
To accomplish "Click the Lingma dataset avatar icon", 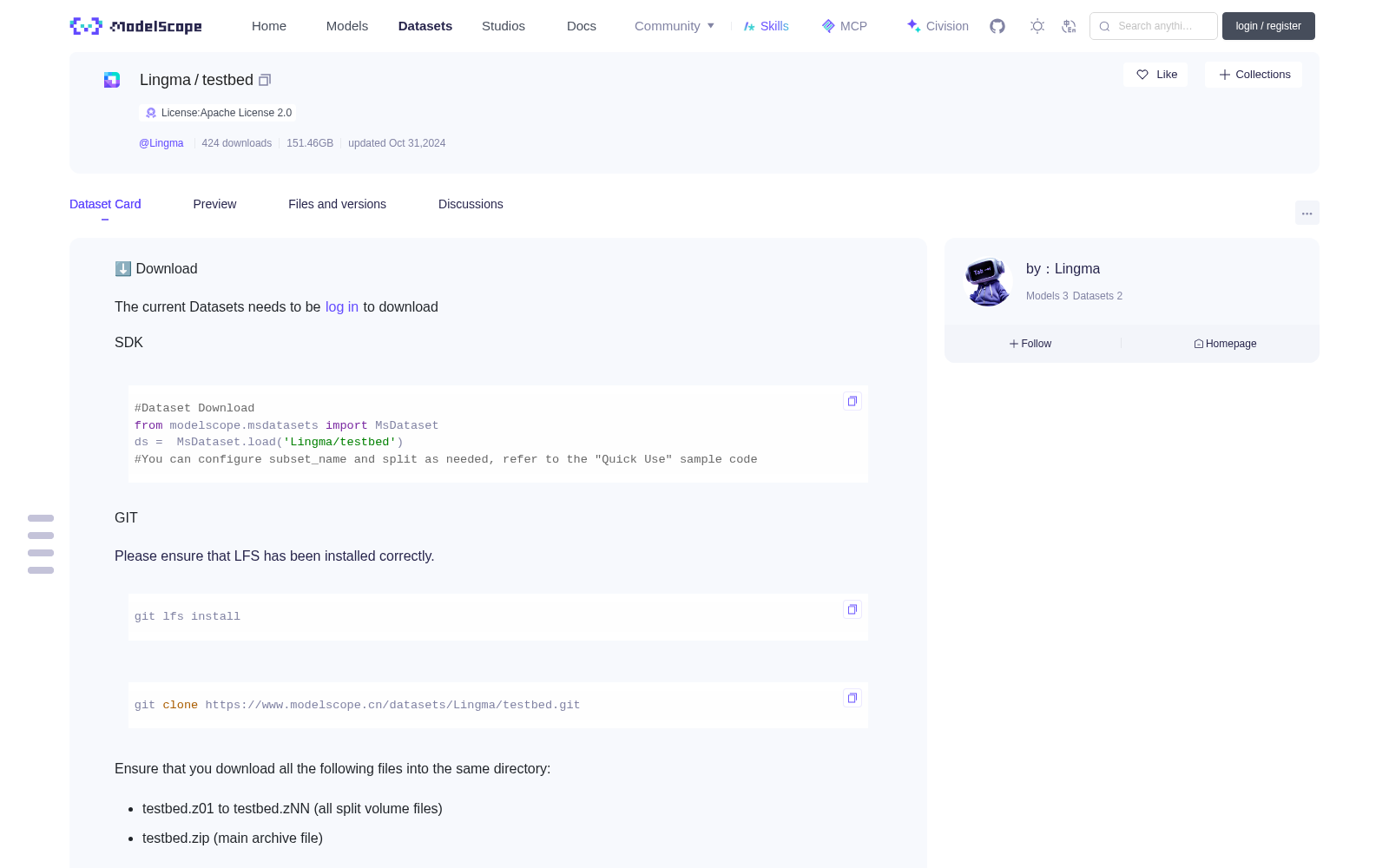I will click(x=112, y=80).
